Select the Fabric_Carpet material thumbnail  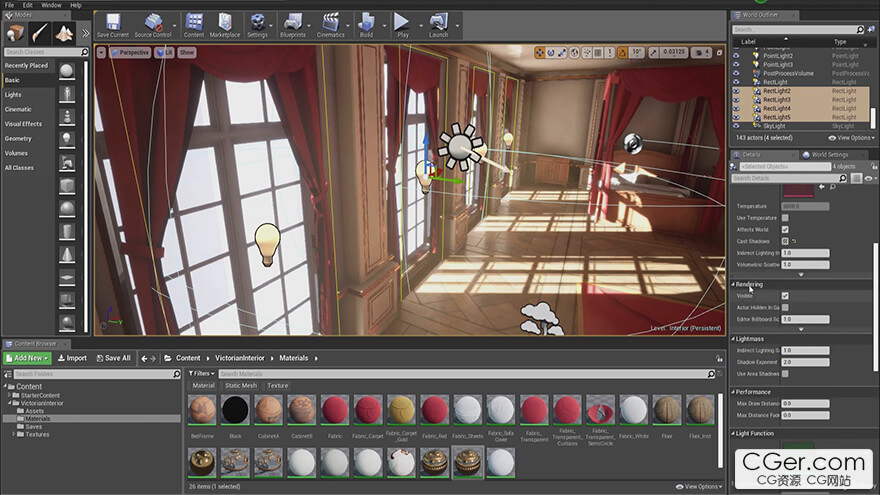(x=368, y=410)
